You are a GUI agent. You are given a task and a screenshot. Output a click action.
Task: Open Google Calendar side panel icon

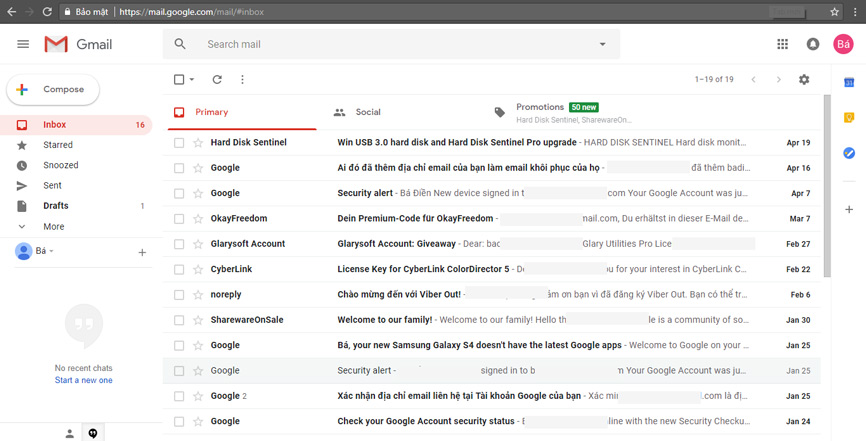[849, 82]
